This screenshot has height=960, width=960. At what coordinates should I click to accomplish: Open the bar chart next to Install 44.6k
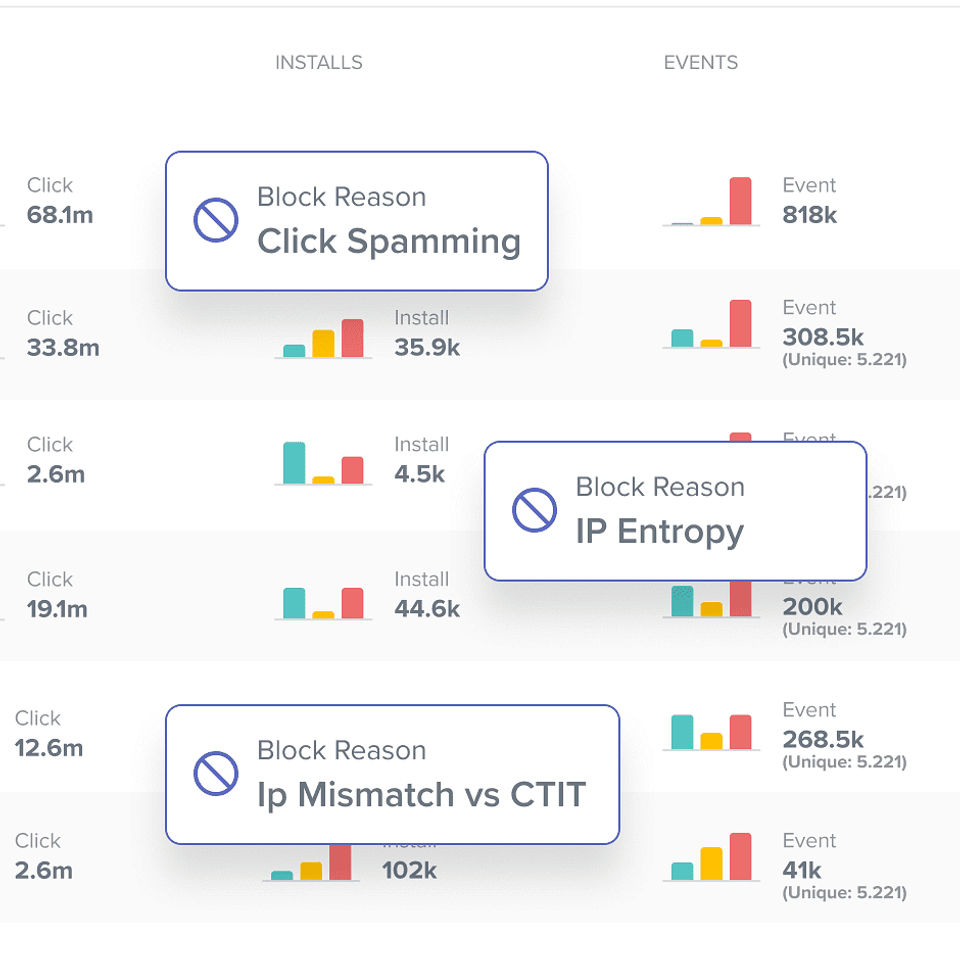323,603
